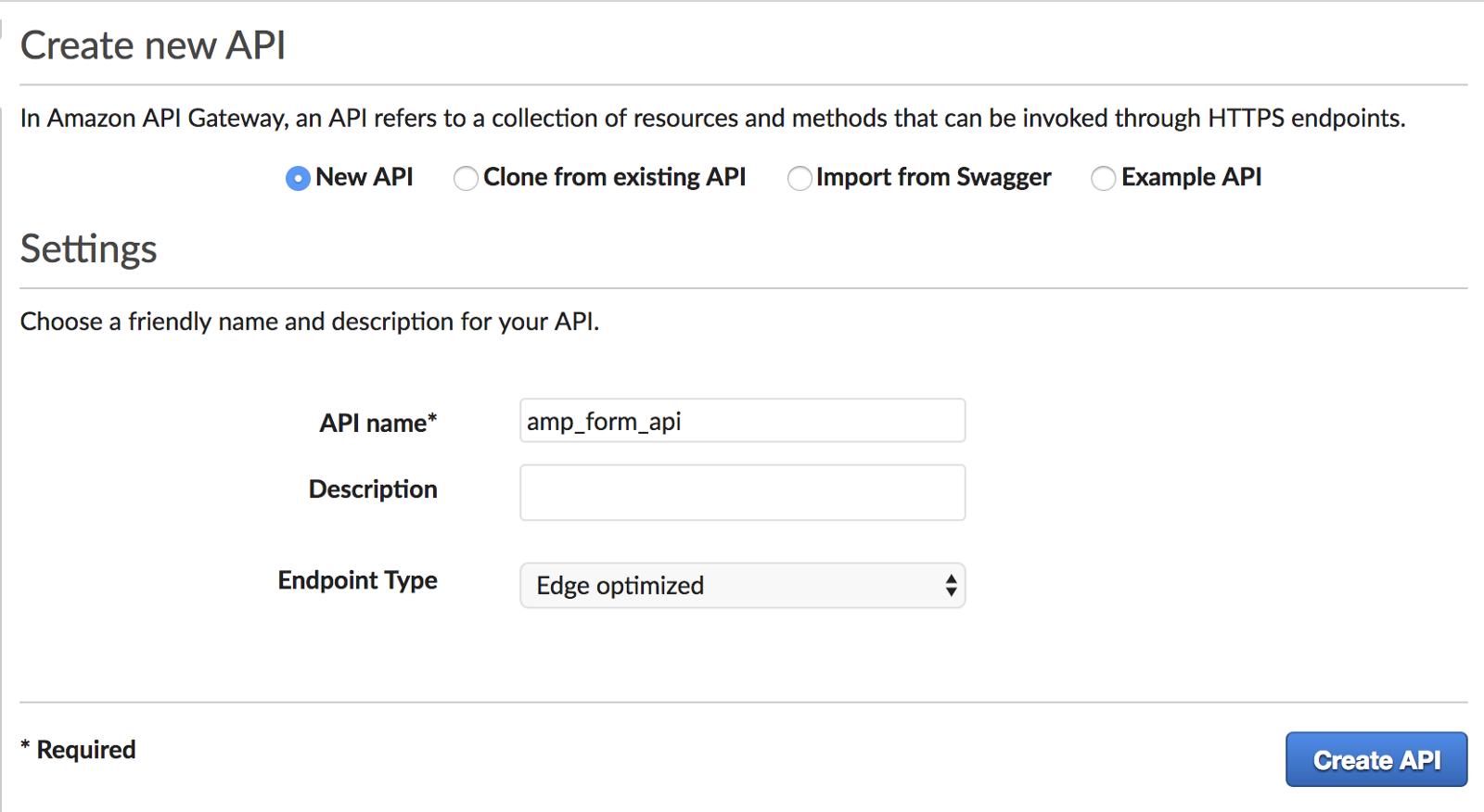Image resolution: width=1484 pixels, height=812 pixels.
Task: Pick the Example API radio option
Action: click(x=1103, y=178)
